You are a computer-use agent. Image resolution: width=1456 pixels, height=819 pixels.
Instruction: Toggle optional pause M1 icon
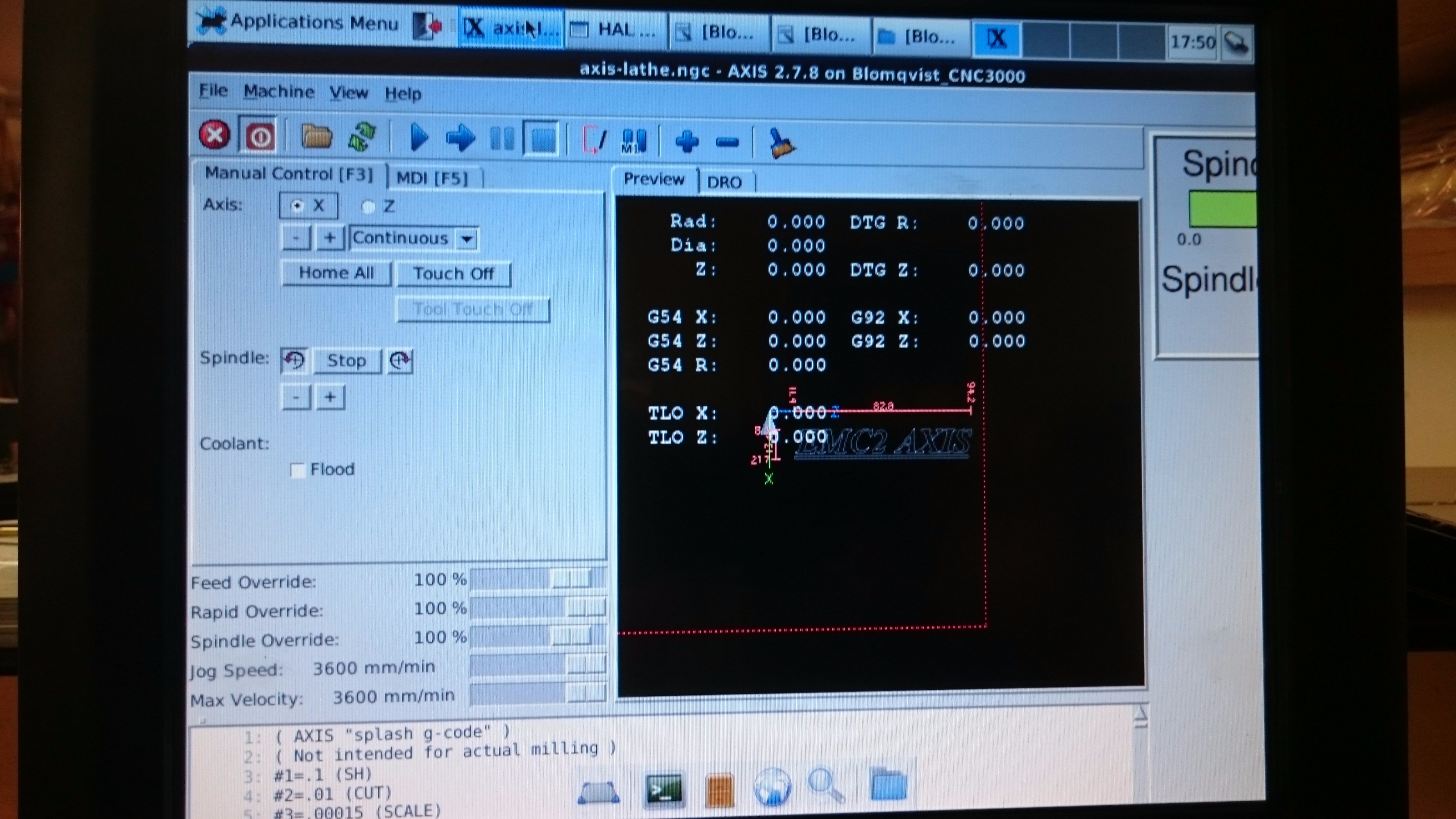tap(634, 140)
